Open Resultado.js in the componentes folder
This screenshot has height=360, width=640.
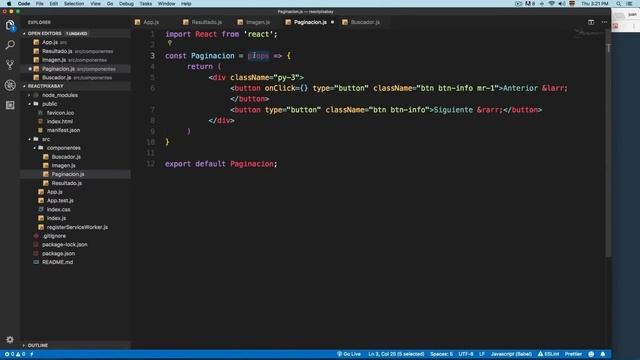(x=67, y=183)
